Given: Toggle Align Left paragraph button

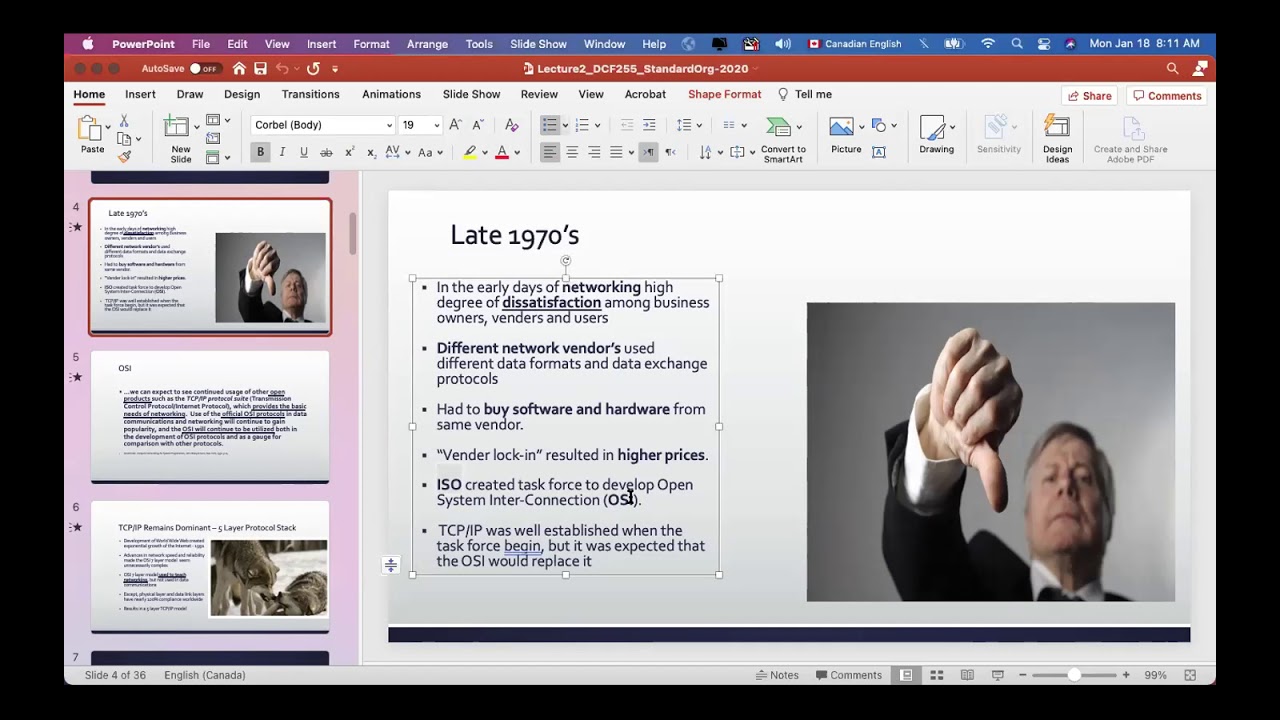Looking at the screenshot, I should pyautogui.click(x=549, y=152).
